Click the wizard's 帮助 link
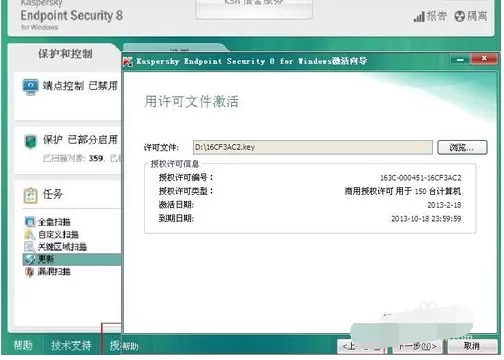This screenshot has height=360, width=504. 130,346
